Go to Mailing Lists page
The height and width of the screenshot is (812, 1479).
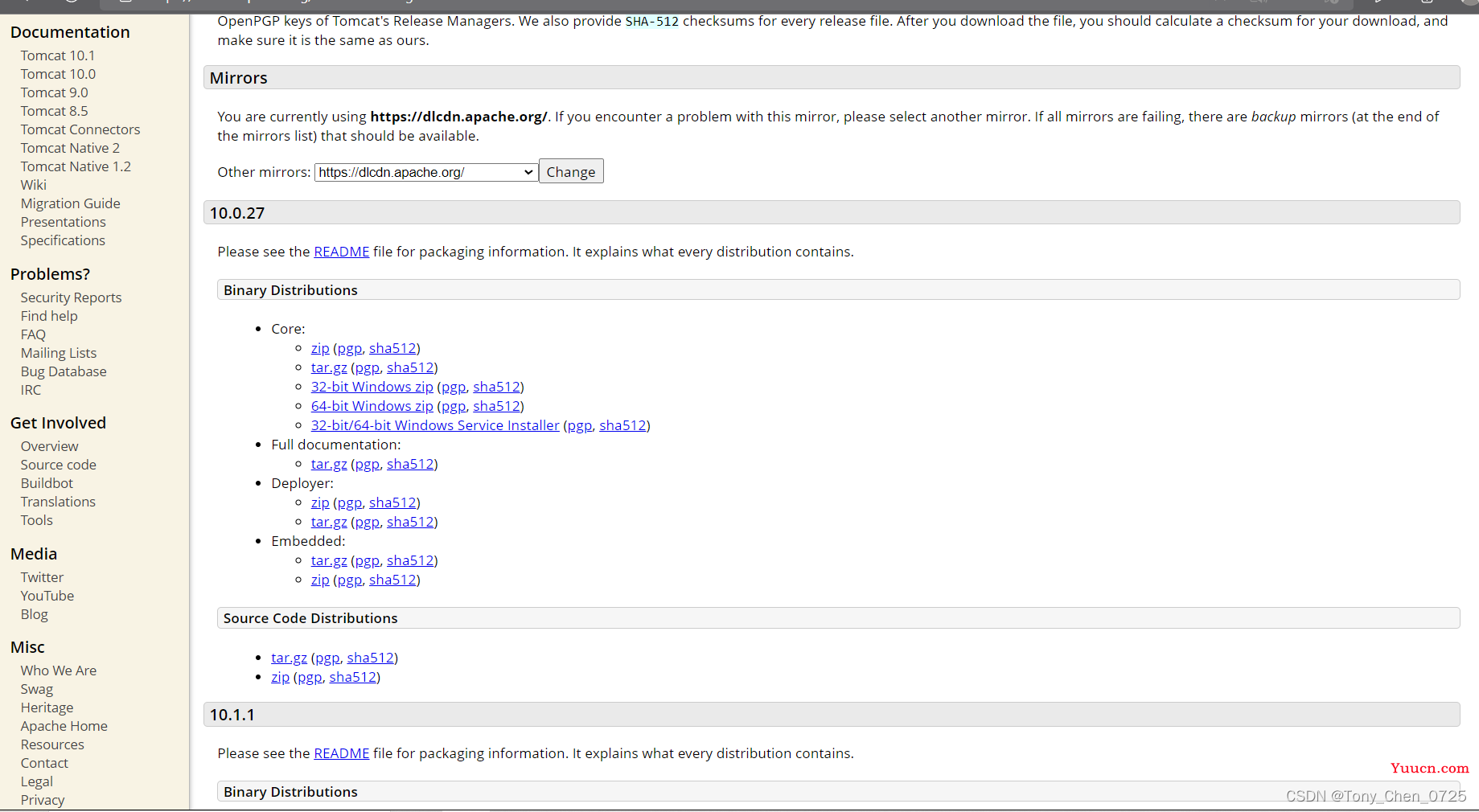(x=59, y=353)
